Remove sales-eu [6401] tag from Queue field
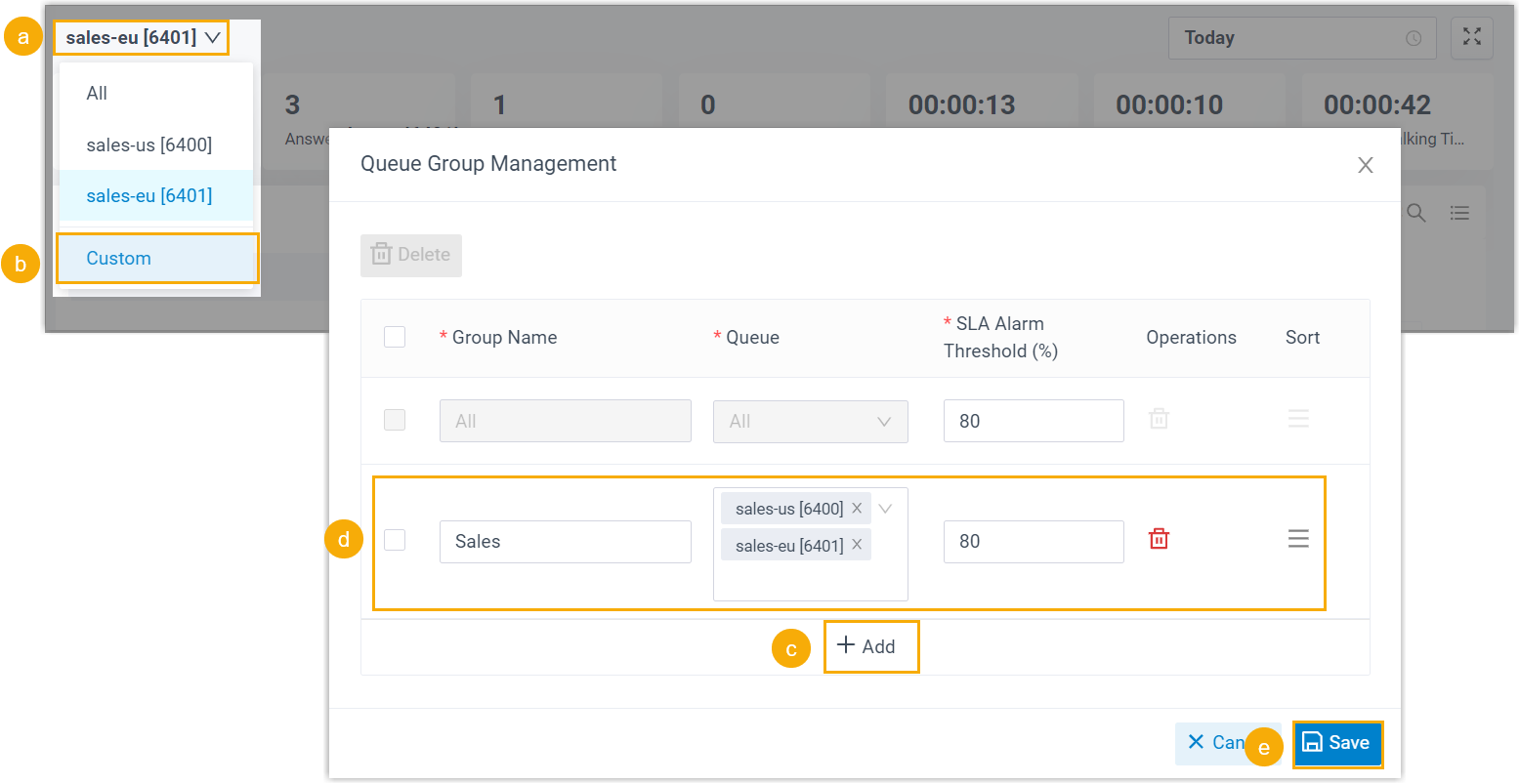Image resolution: width=1520 pixels, height=784 pixels. point(857,545)
